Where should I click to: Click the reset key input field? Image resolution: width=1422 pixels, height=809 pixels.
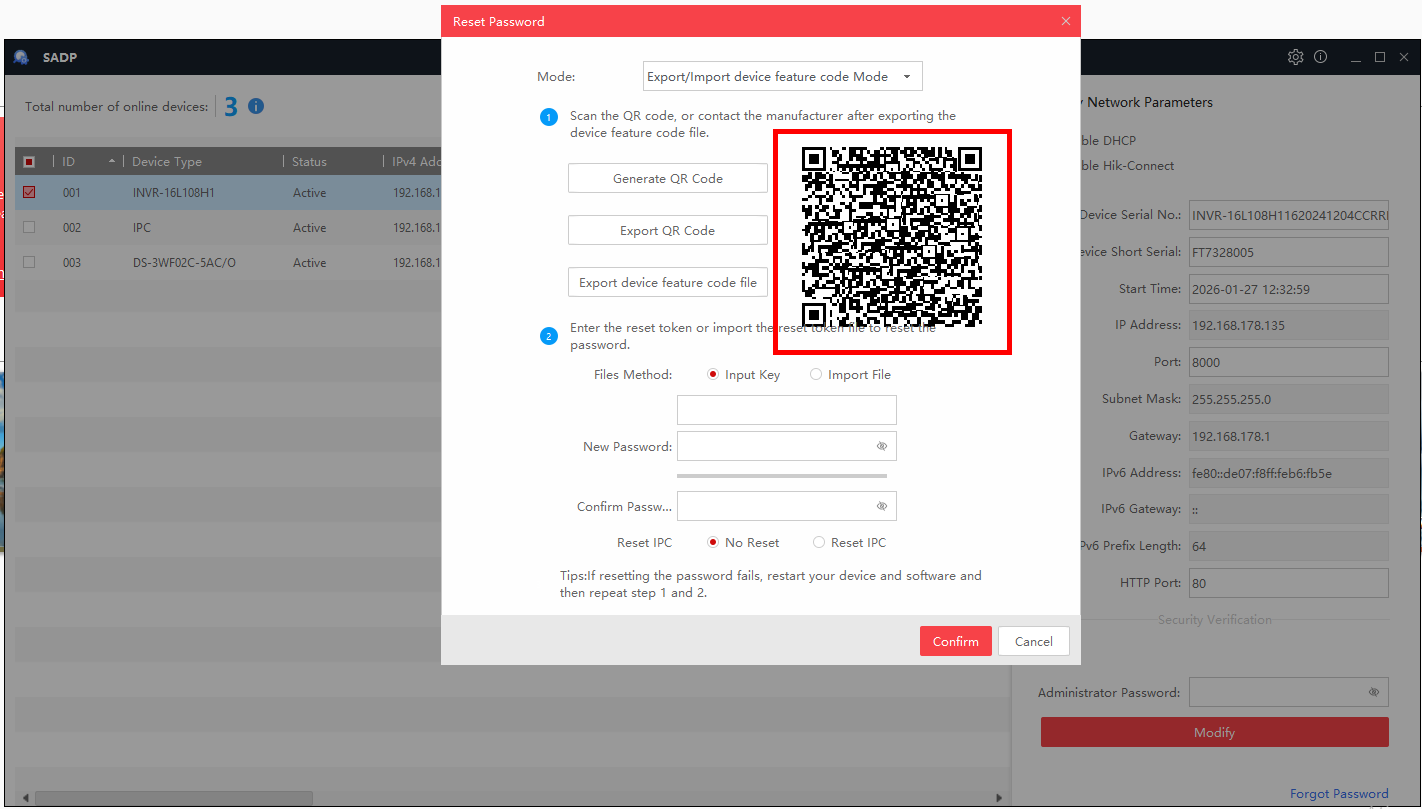click(786, 410)
